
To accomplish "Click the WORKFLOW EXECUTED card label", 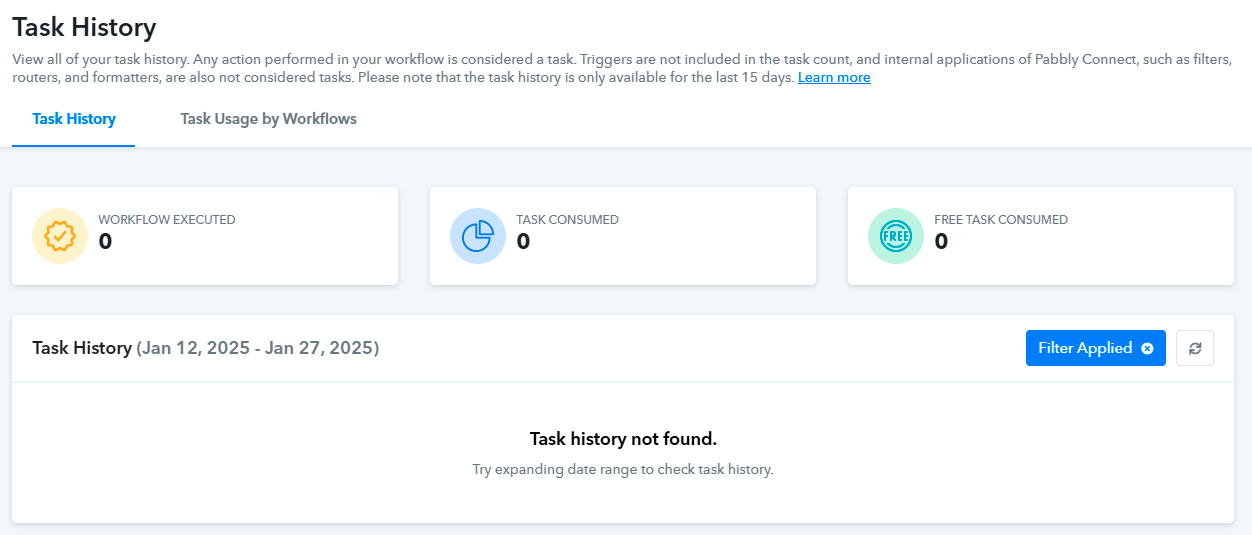I will point(167,220).
